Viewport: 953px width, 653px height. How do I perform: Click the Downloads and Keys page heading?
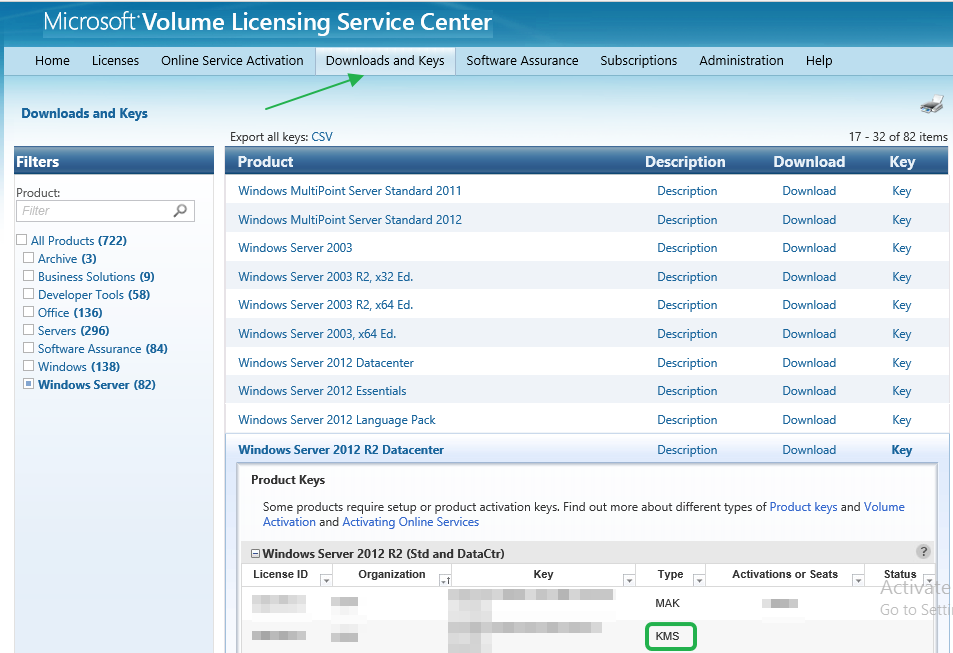pos(84,114)
